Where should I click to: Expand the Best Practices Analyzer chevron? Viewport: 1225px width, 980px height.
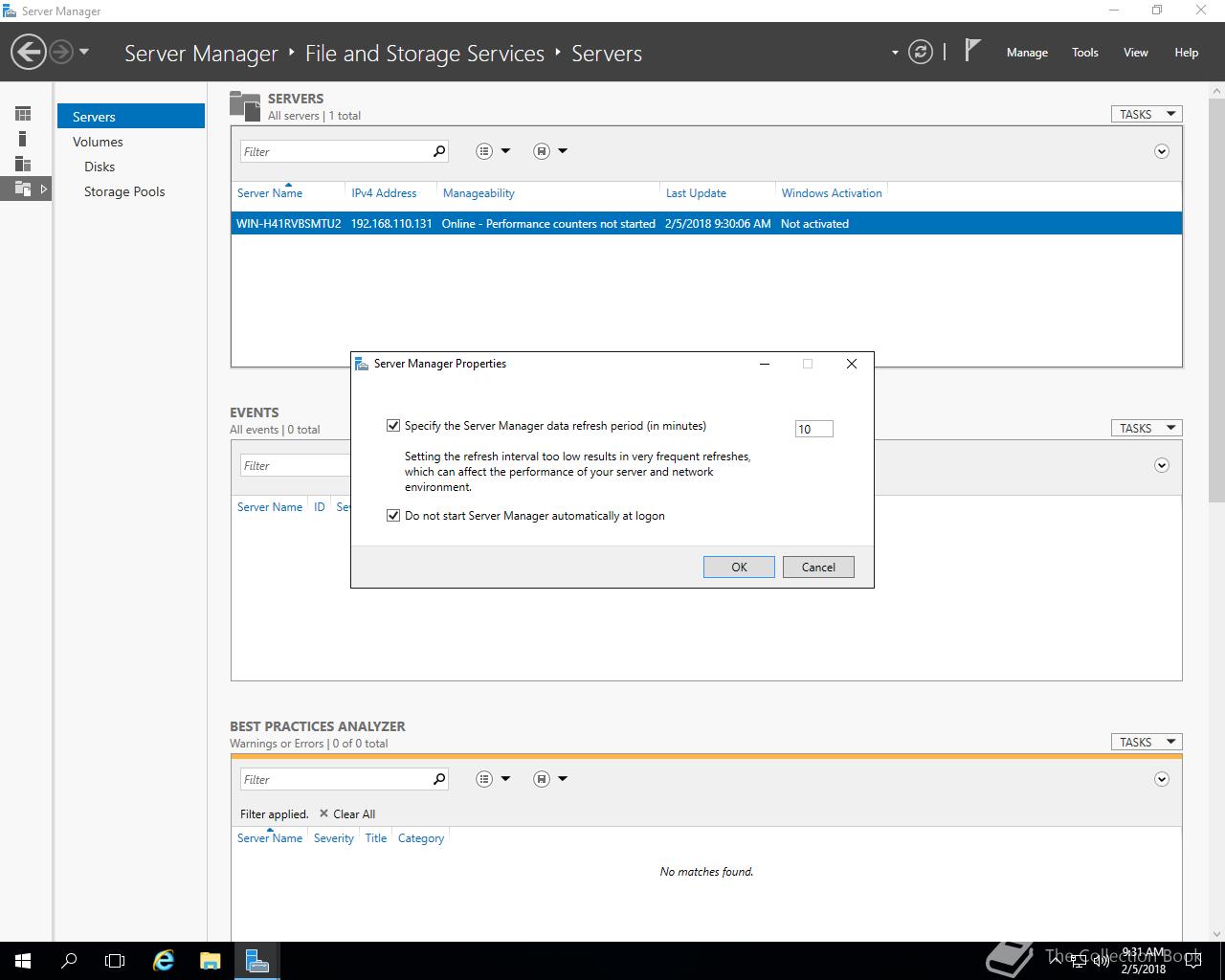(x=1162, y=779)
